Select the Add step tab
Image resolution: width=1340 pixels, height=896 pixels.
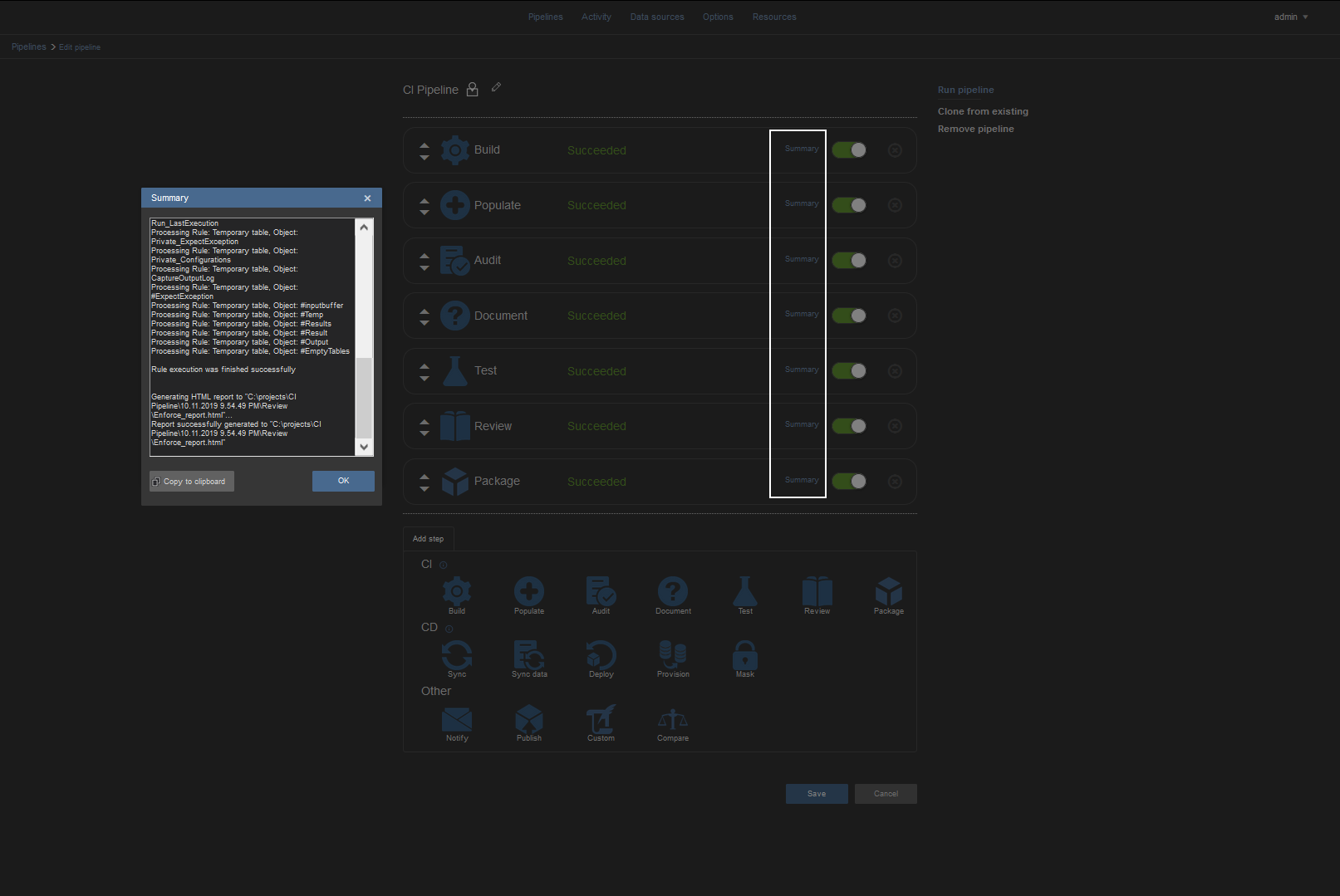point(429,539)
